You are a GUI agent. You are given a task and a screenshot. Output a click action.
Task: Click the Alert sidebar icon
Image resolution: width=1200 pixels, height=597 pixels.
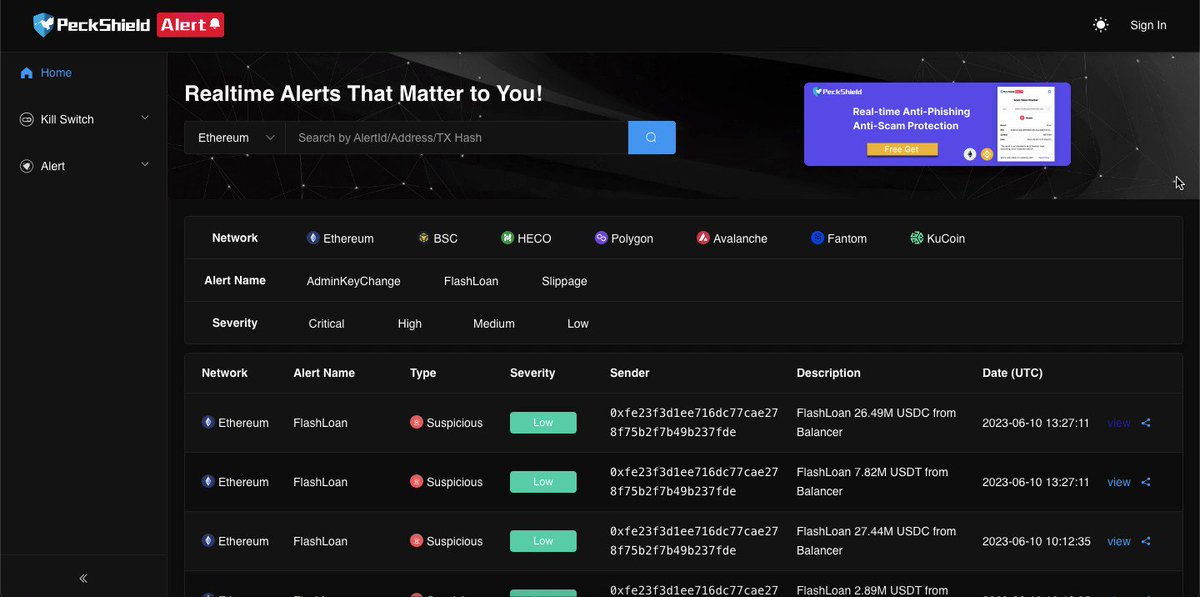26,166
